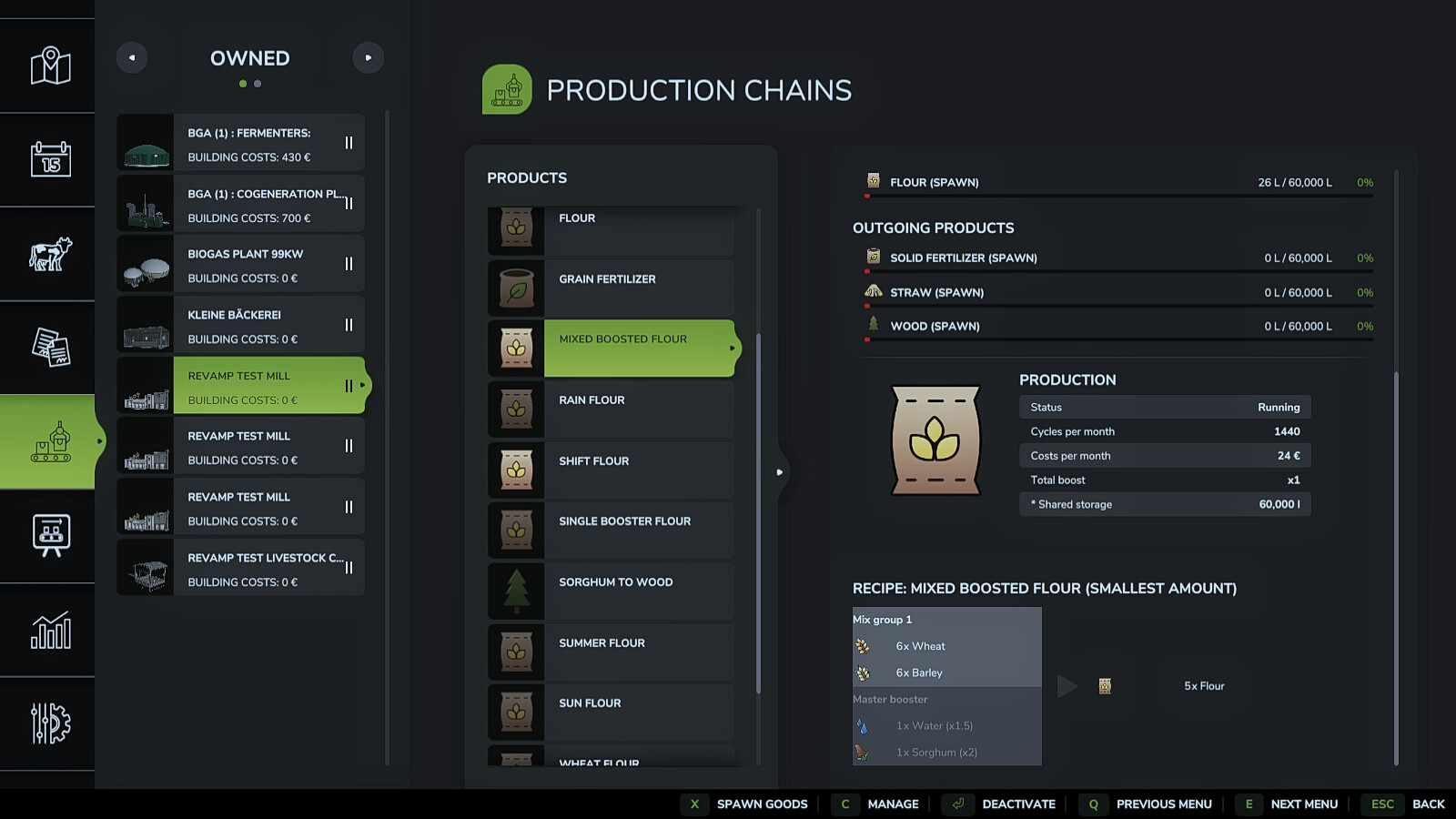Screen dimensions: 1456x819
Task: Click the Flour (Spawn) fill level bar
Action: point(1118,196)
